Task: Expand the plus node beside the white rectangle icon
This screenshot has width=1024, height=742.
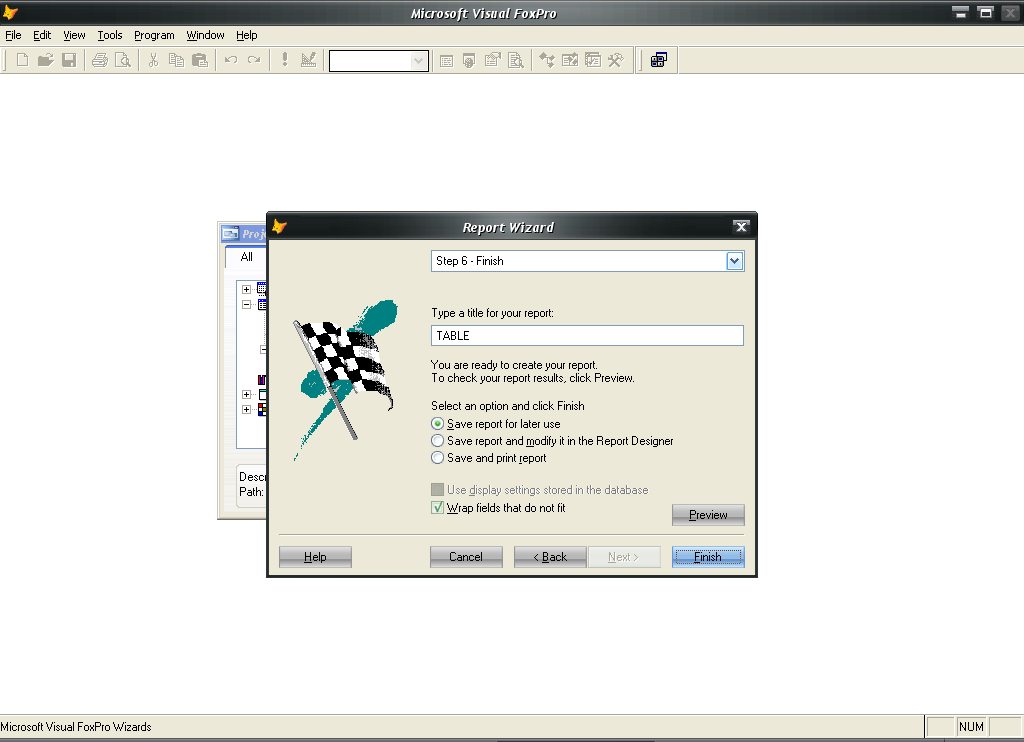Action: click(x=246, y=395)
